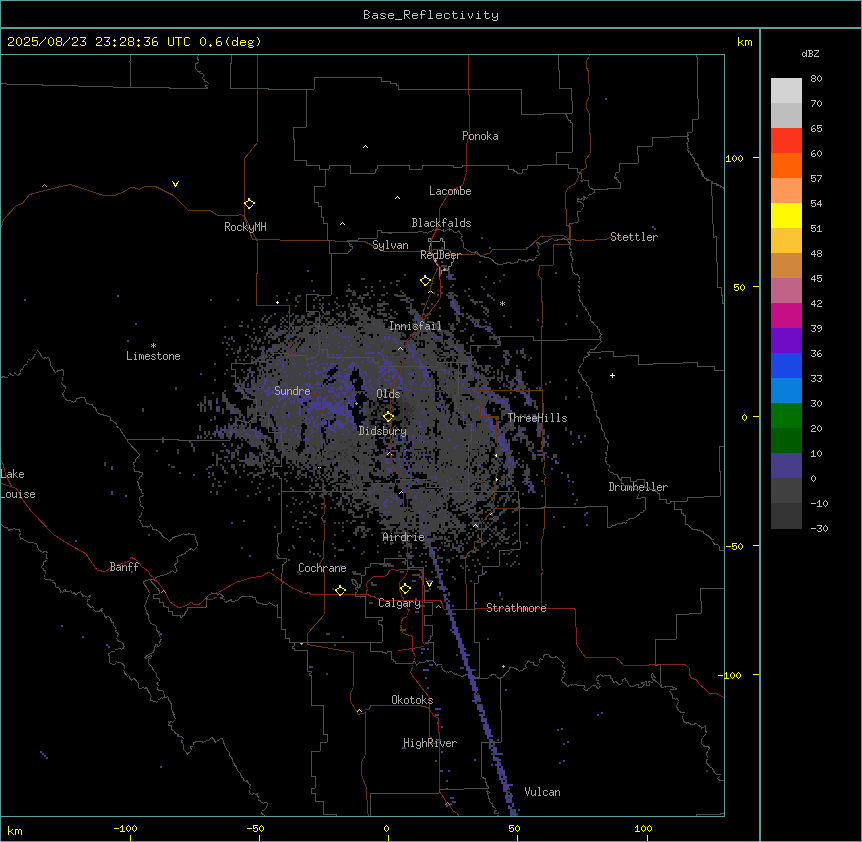Click the yellow station marker above RockyMH
Image resolution: width=862 pixels, height=842 pixels.
(249, 203)
